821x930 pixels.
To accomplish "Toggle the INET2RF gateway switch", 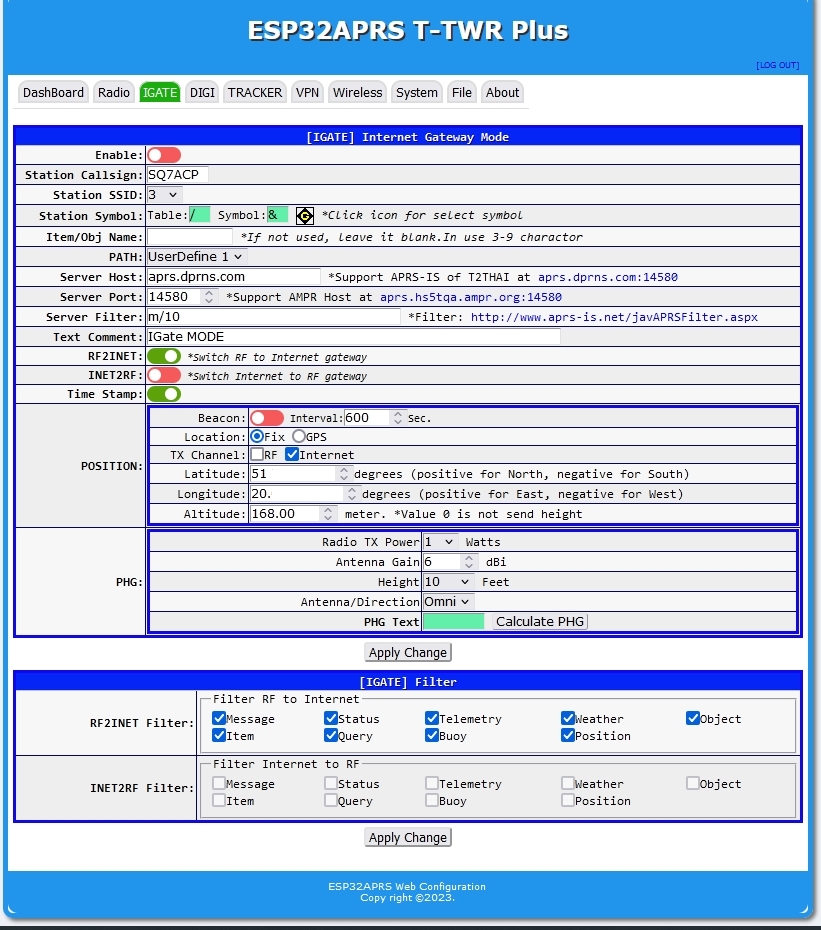I will [164, 375].
